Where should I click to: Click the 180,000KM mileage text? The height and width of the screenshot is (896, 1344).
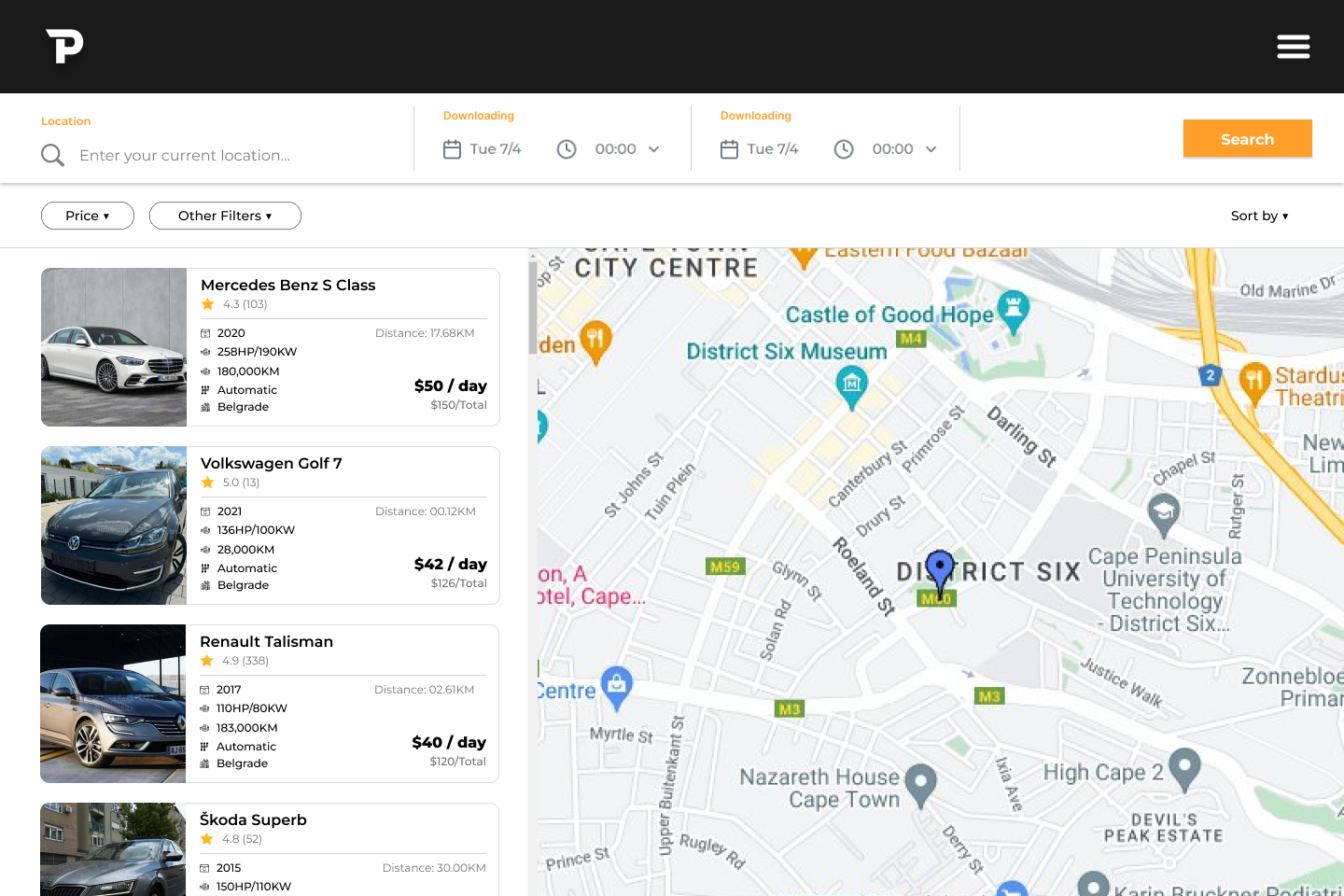(248, 371)
